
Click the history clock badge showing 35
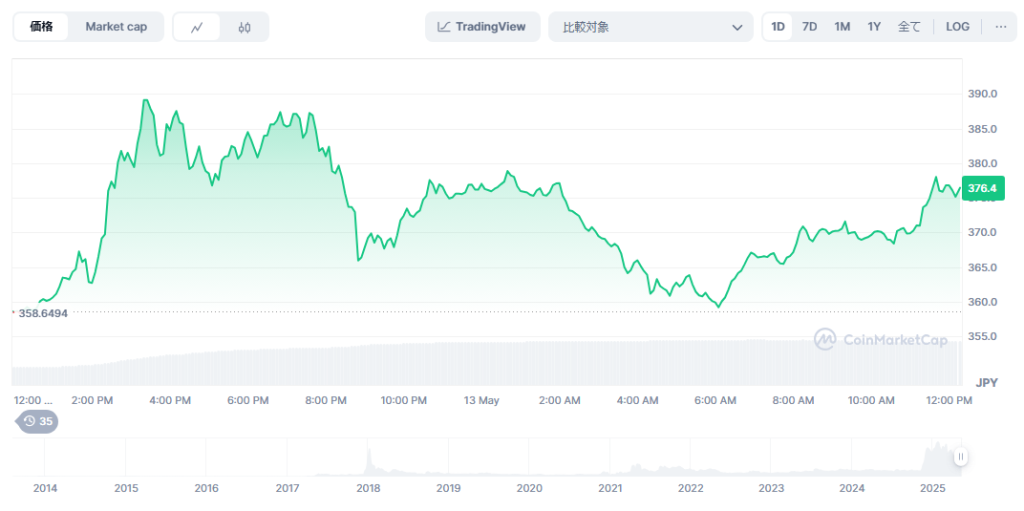[x=38, y=421]
